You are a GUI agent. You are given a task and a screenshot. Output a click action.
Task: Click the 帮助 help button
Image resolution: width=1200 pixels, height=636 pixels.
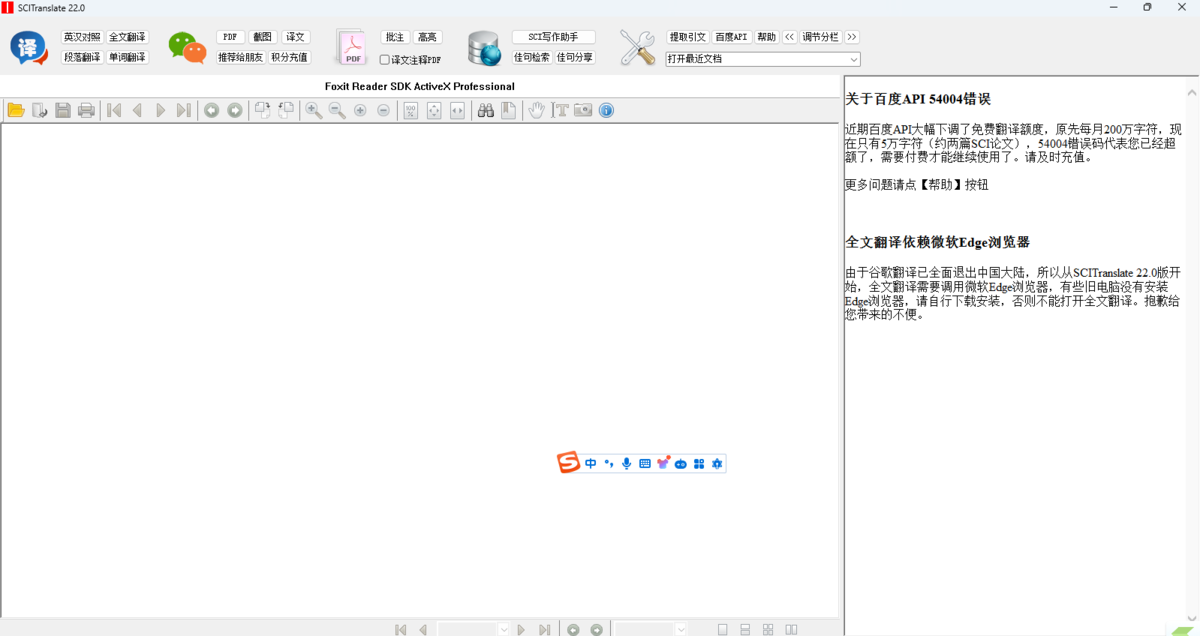766,37
